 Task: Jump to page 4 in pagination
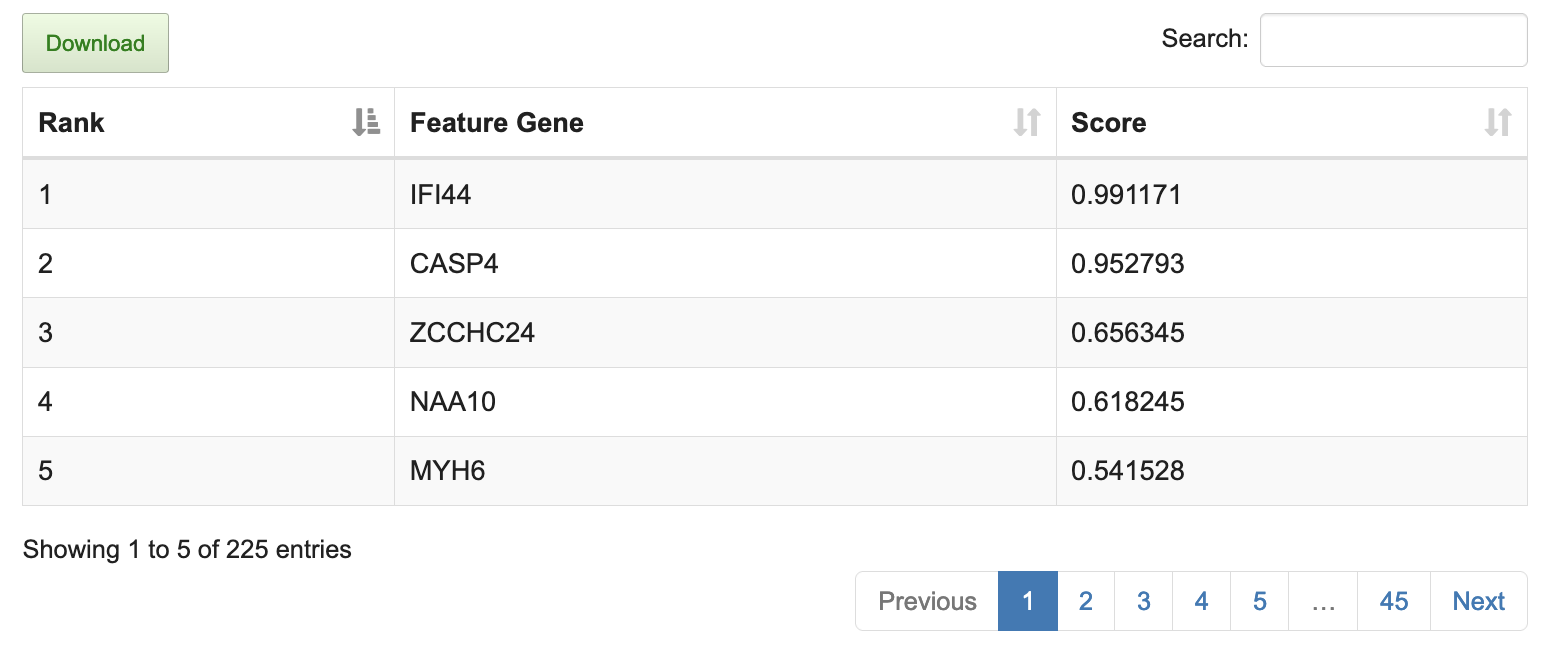[x=1201, y=601]
